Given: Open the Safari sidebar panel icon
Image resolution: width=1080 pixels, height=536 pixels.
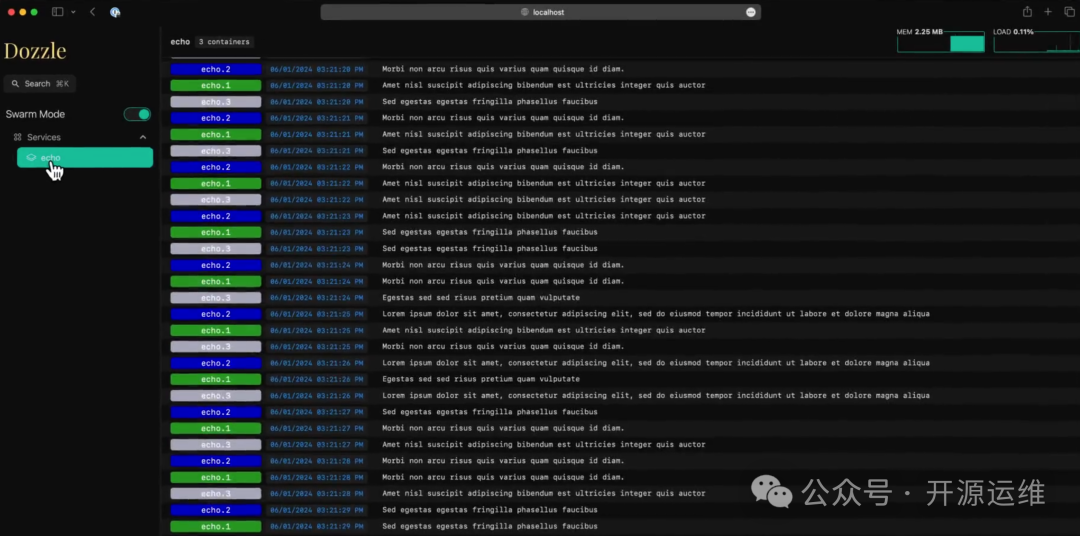Looking at the screenshot, I should pyautogui.click(x=58, y=12).
